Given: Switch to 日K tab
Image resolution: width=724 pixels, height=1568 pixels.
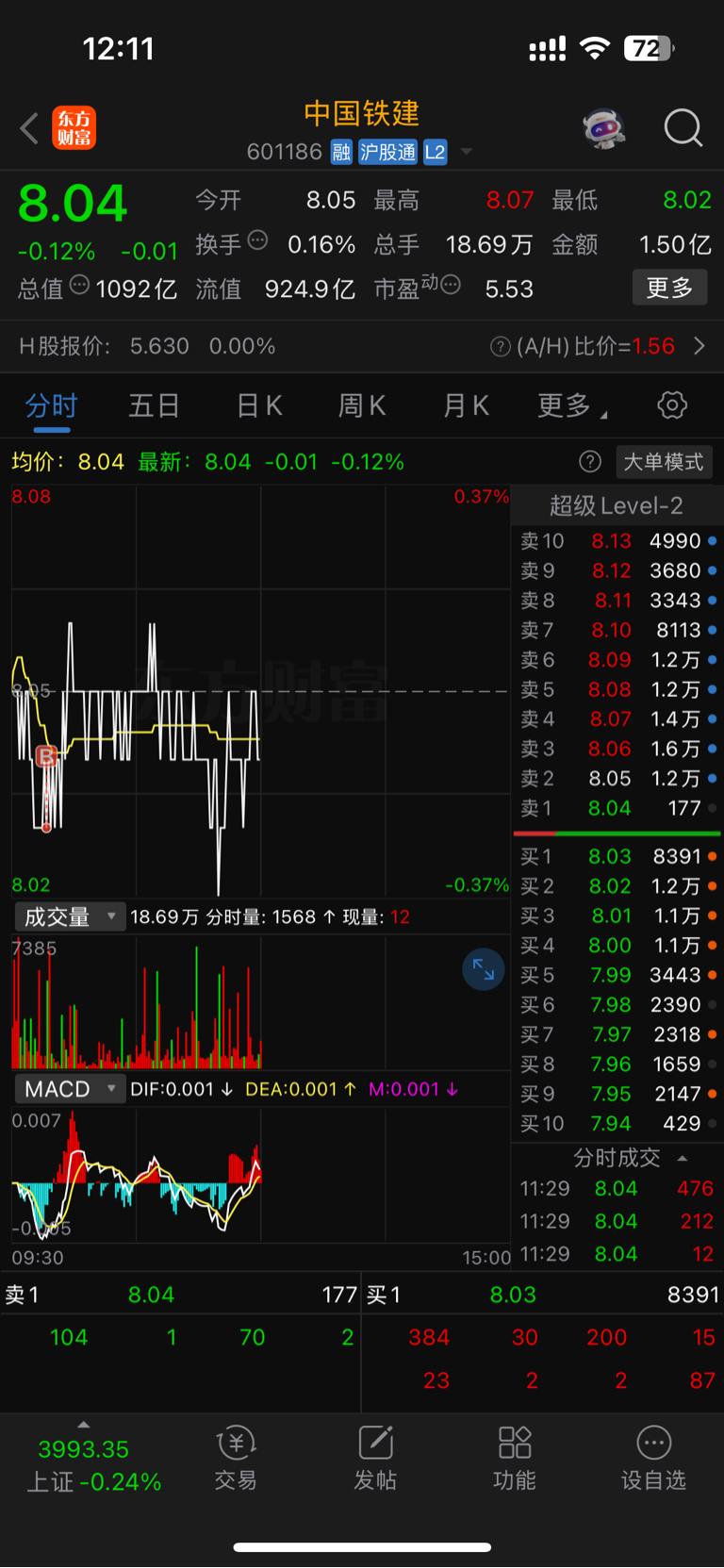Looking at the screenshot, I should click(x=259, y=406).
